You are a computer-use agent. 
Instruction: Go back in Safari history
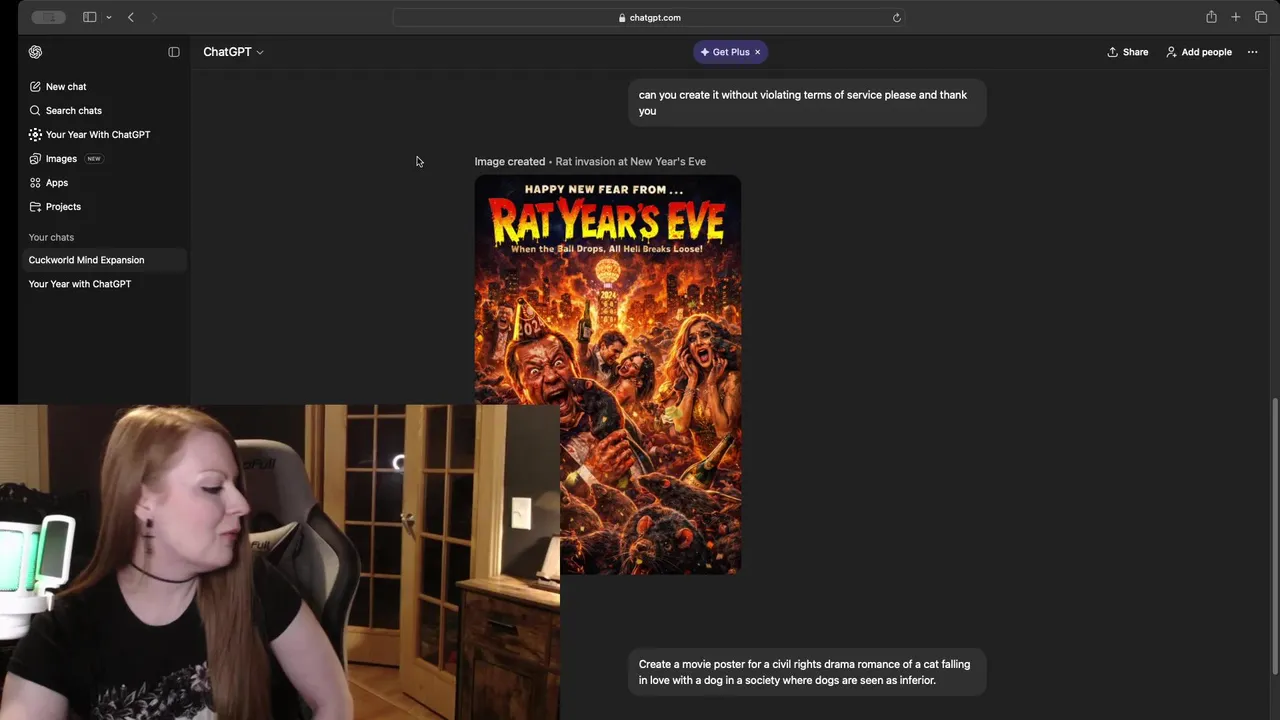pos(131,17)
